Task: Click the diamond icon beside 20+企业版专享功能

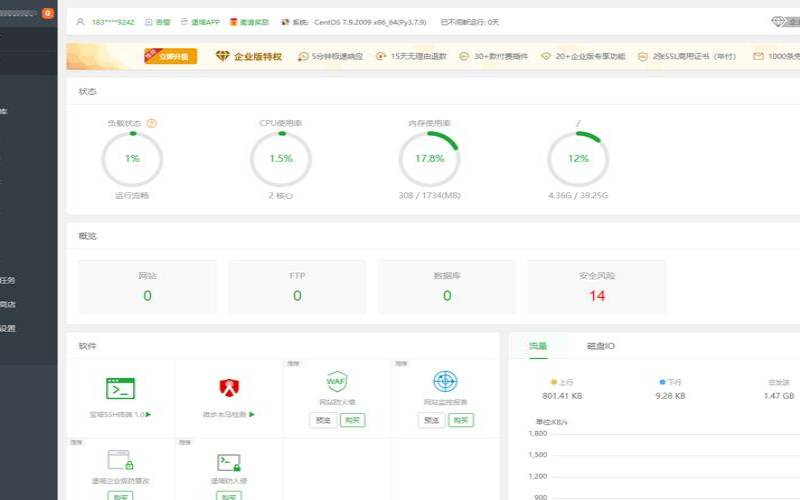Action: point(546,56)
